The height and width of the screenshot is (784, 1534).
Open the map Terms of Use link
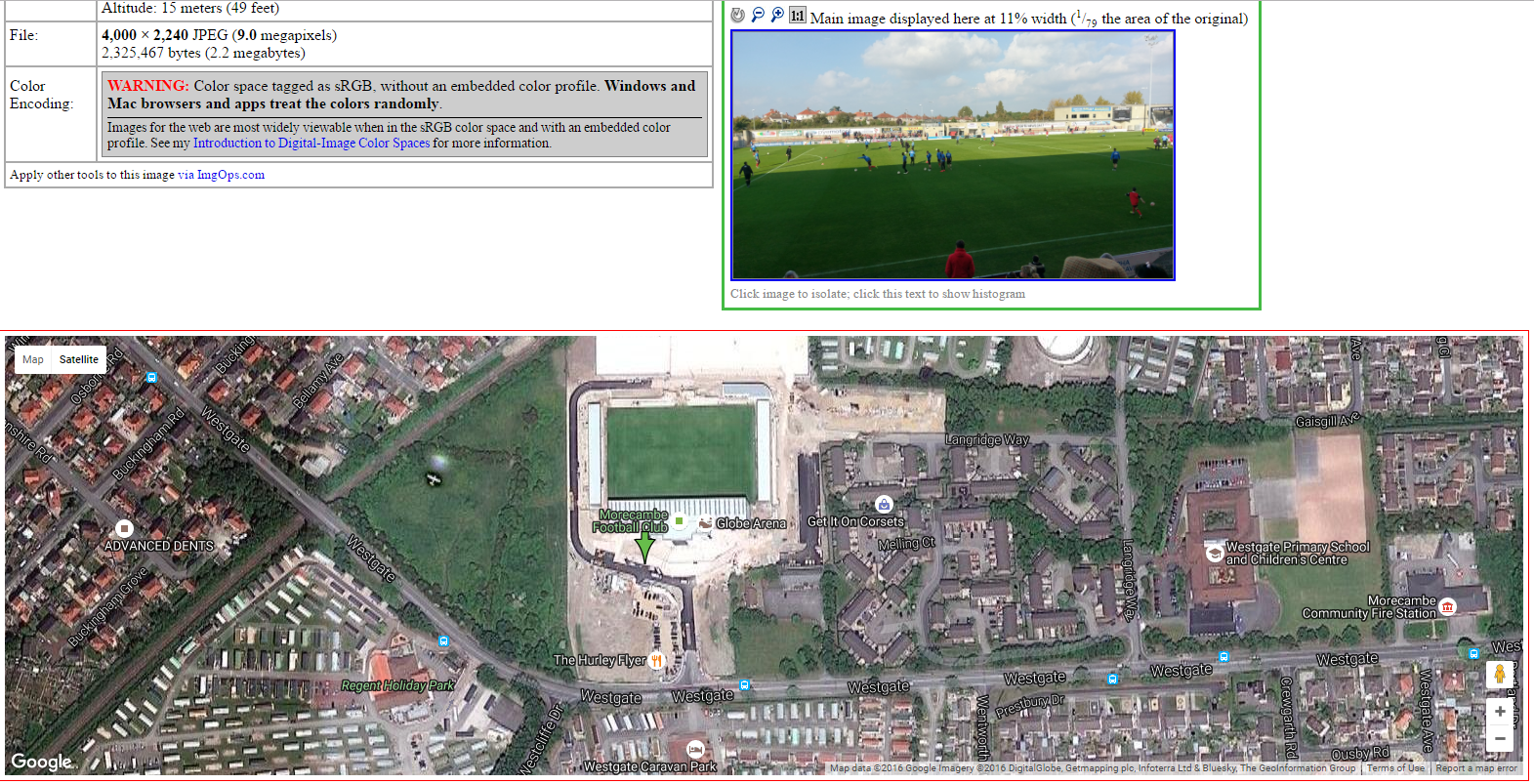pos(1395,768)
